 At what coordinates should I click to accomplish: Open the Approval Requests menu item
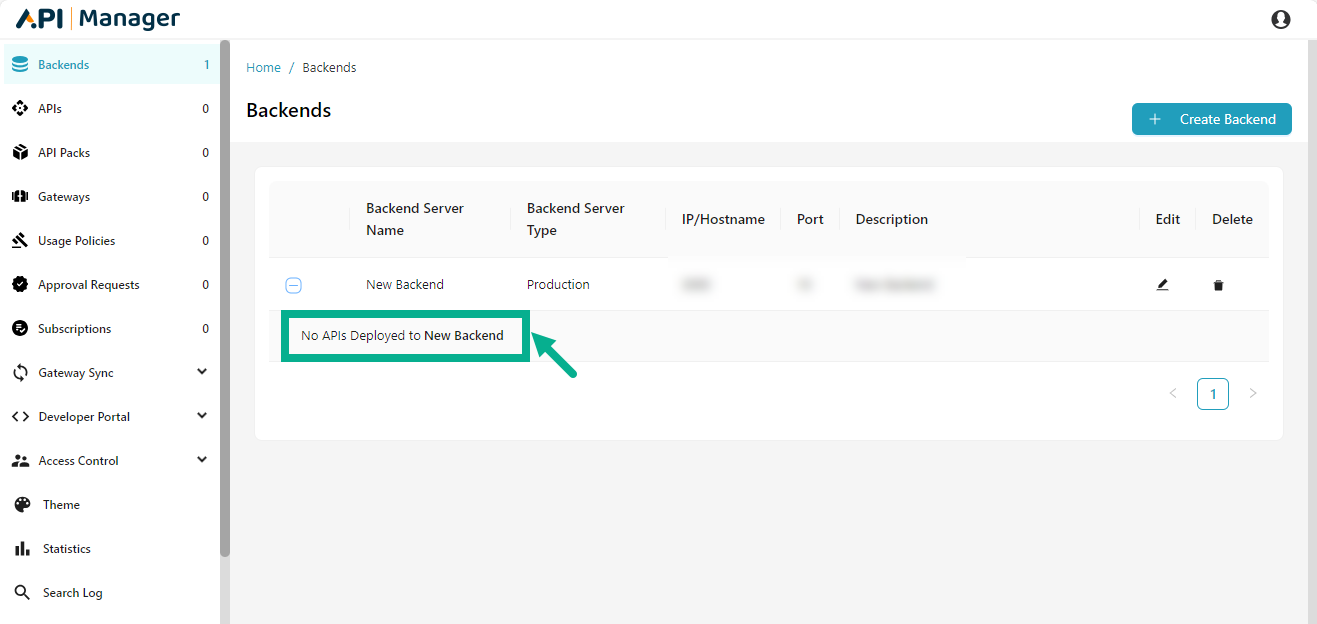[88, 285]
